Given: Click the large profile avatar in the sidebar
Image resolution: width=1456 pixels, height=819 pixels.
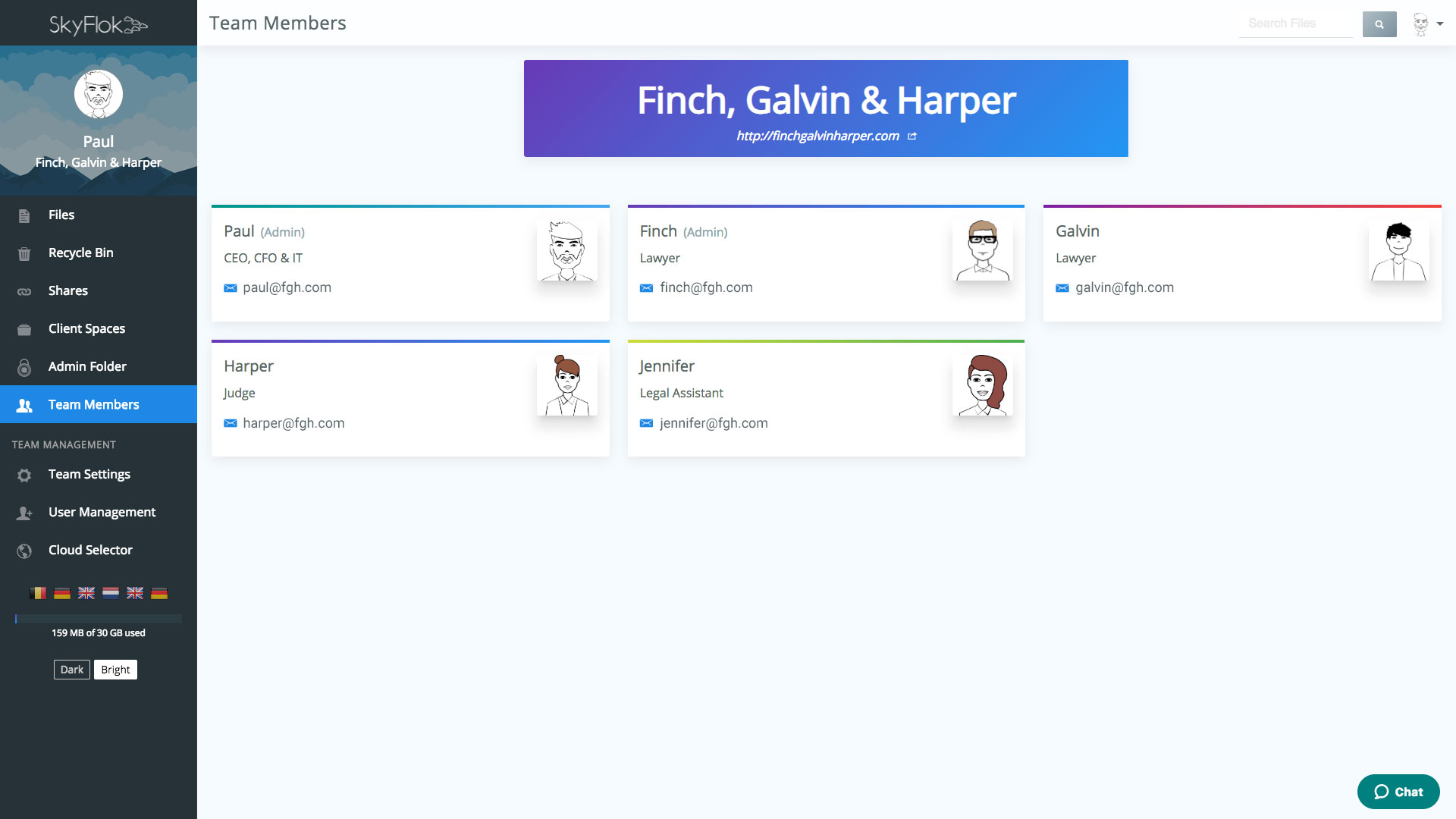Looking at the screenshot, I should (99, 94).
